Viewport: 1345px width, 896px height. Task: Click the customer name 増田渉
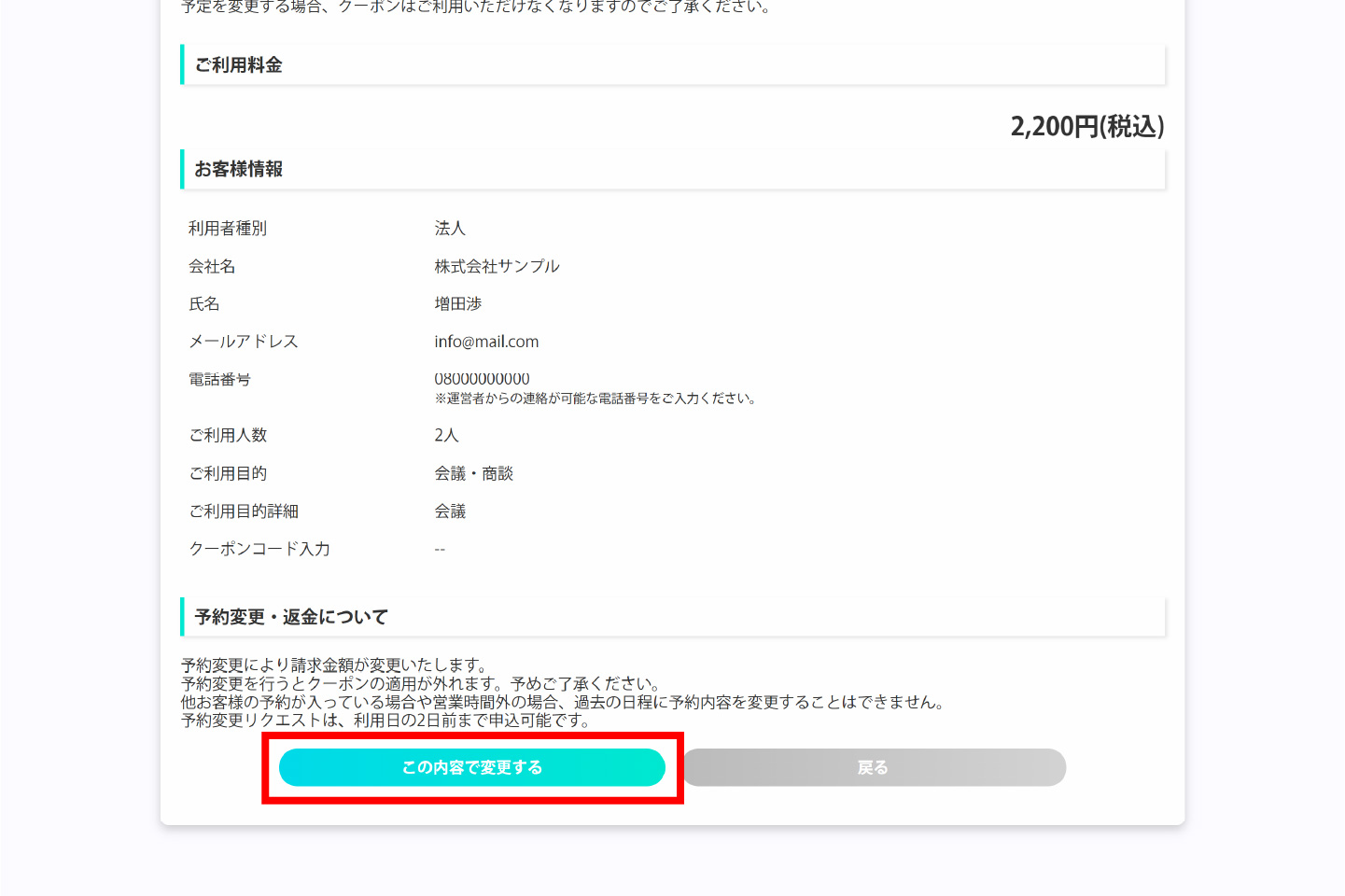[x=457, y=304]
